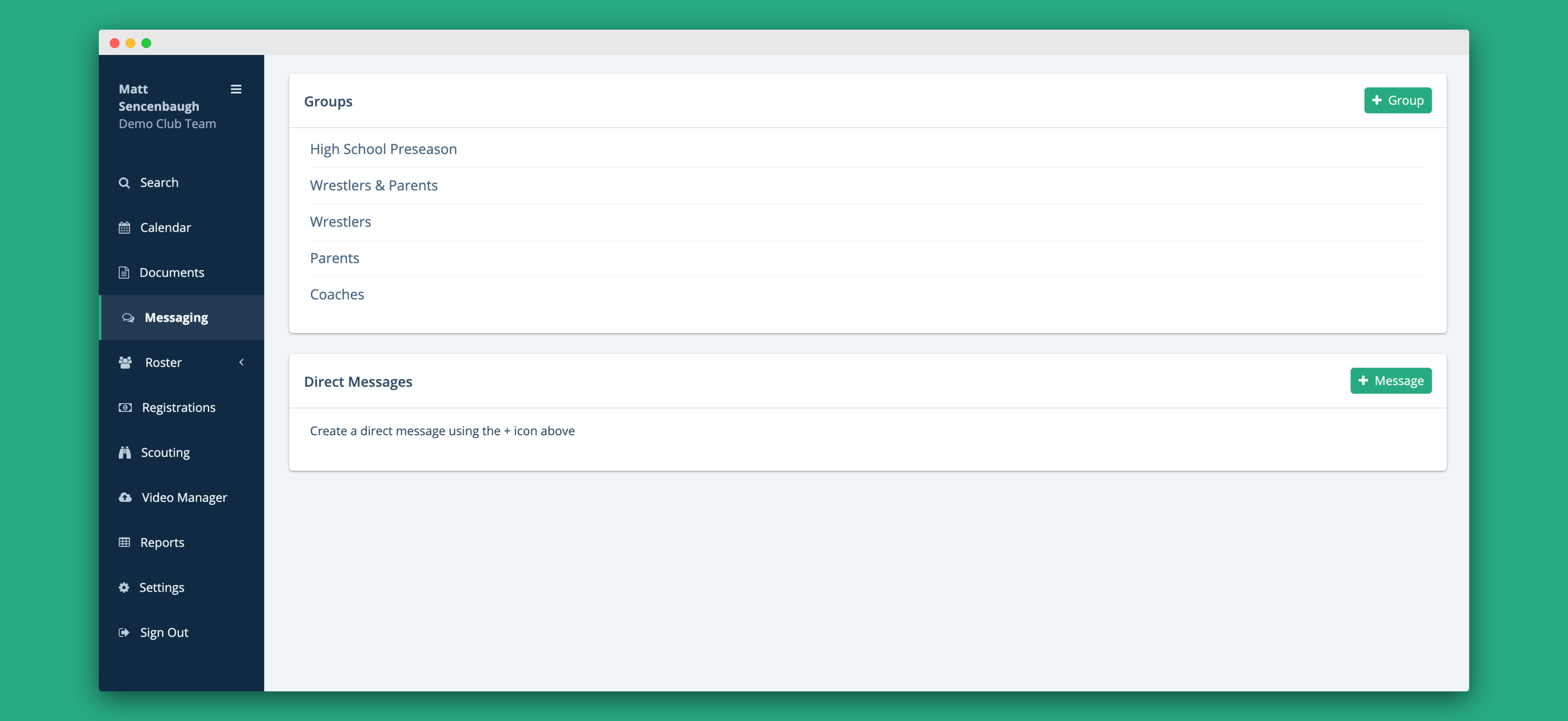Click the Direct Messages heading

coord(358,382)
